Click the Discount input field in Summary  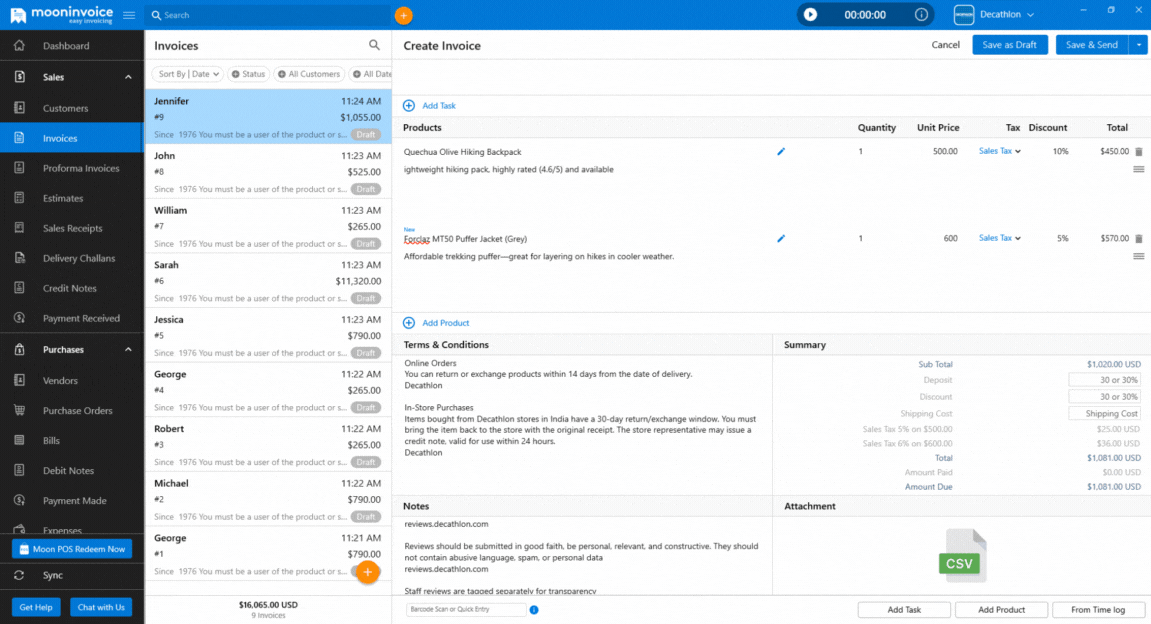(1105, 396)
